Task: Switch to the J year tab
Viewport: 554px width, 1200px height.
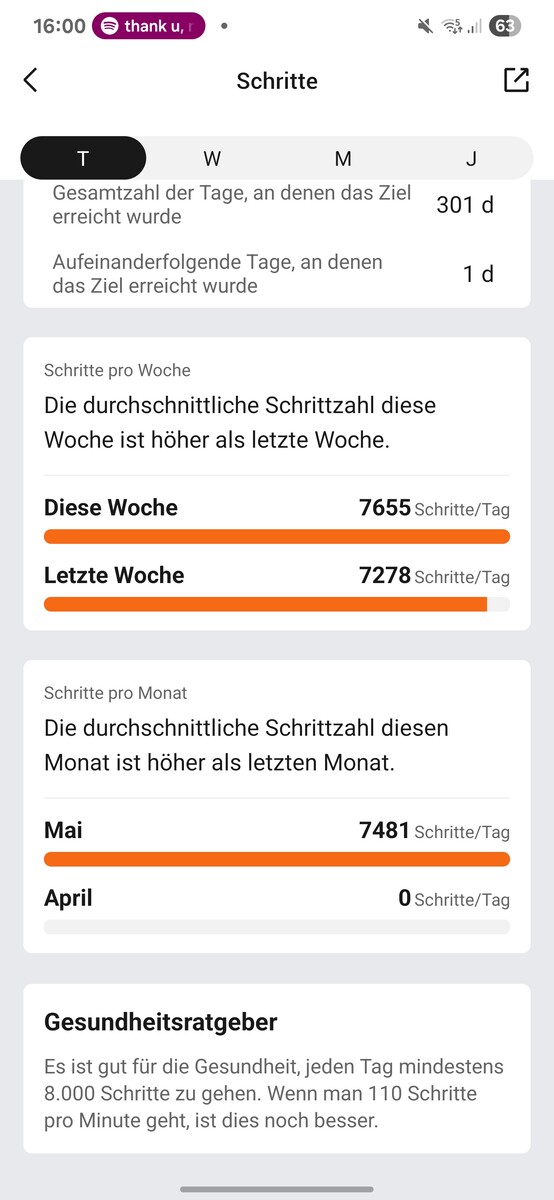Action: click(x=471, y=158)
